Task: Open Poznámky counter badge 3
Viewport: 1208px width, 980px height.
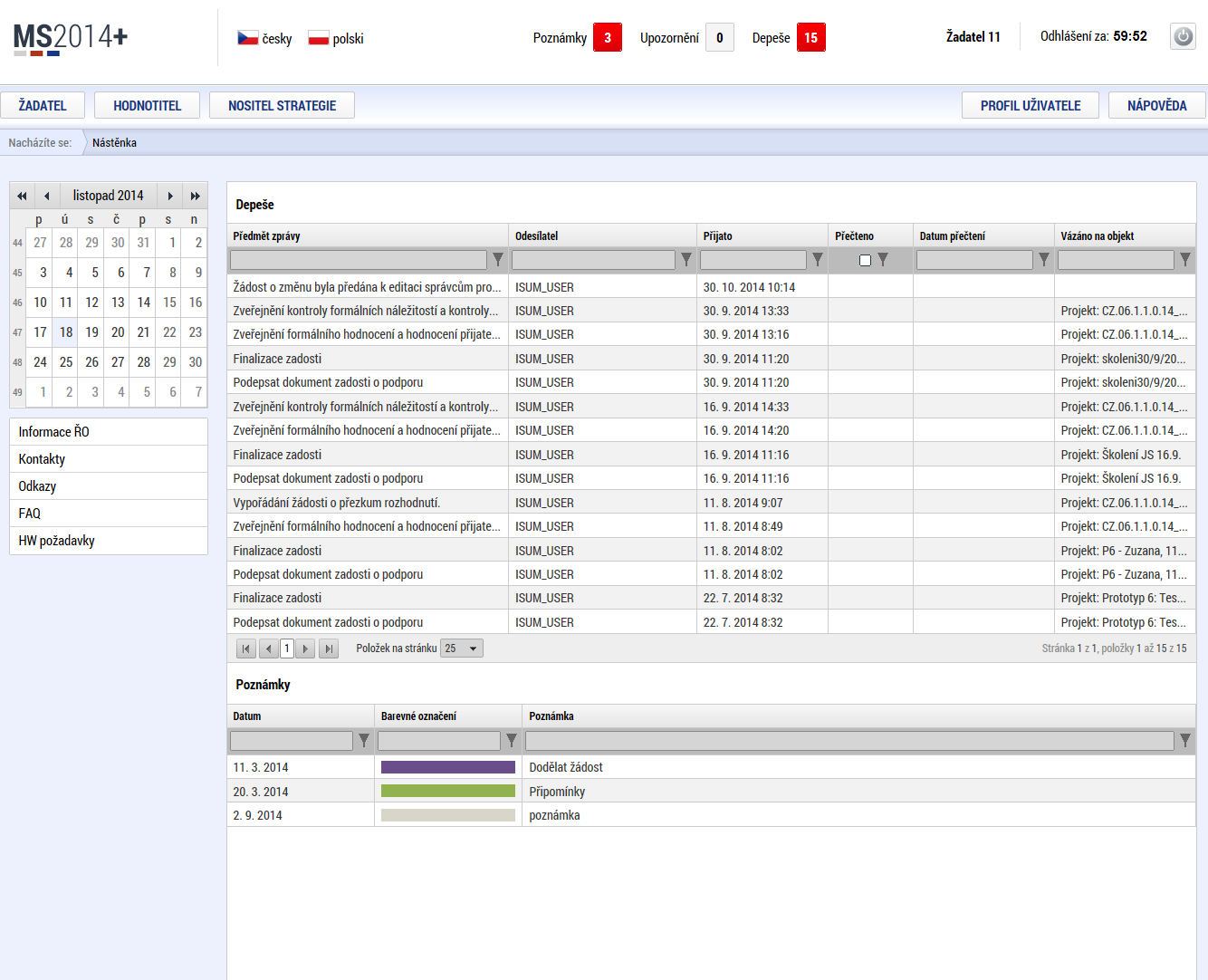Action: [608, 37]
